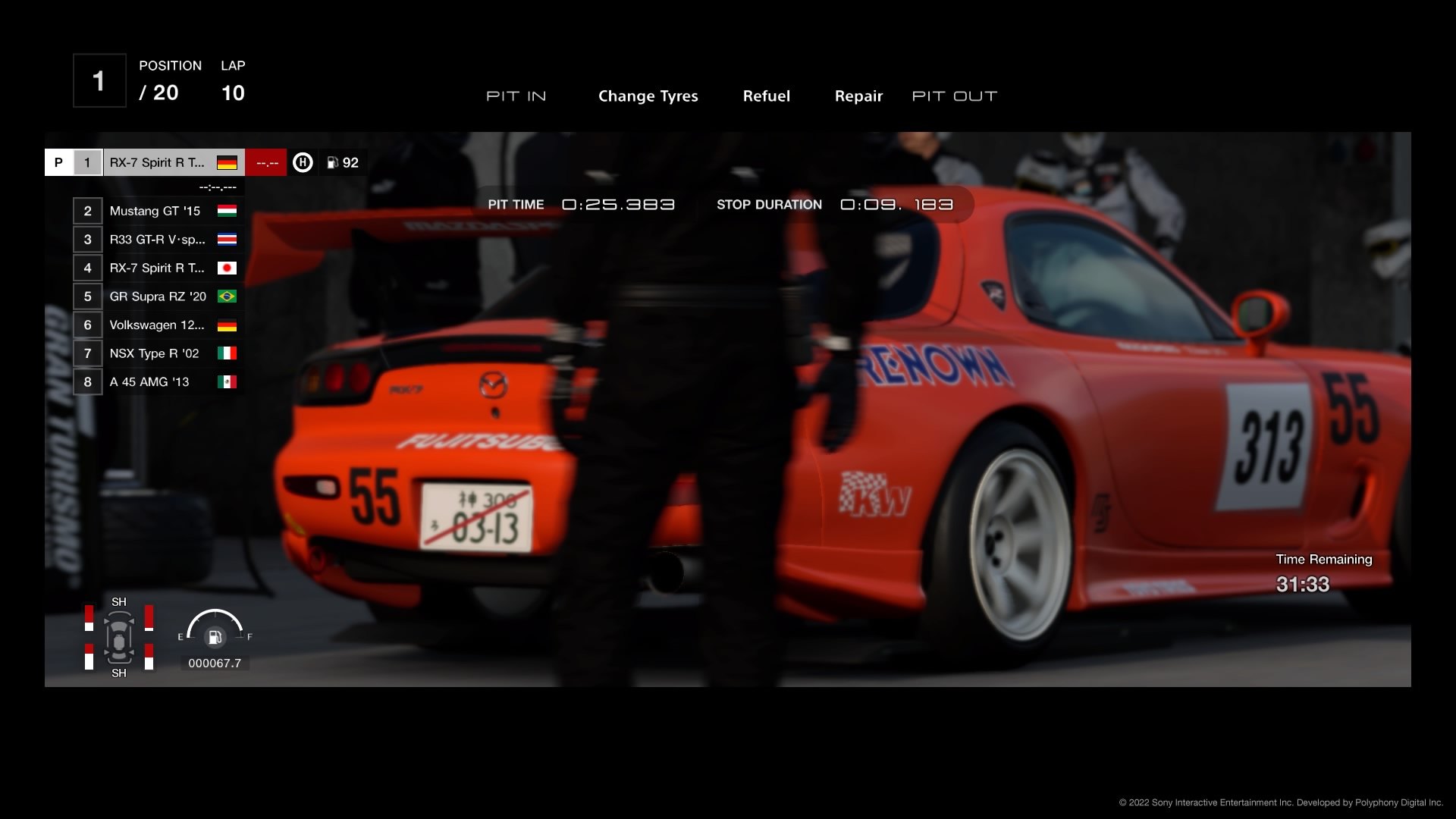
Task: Click the Japanese flag on fourth-place row
Action: tap(227, 268)
